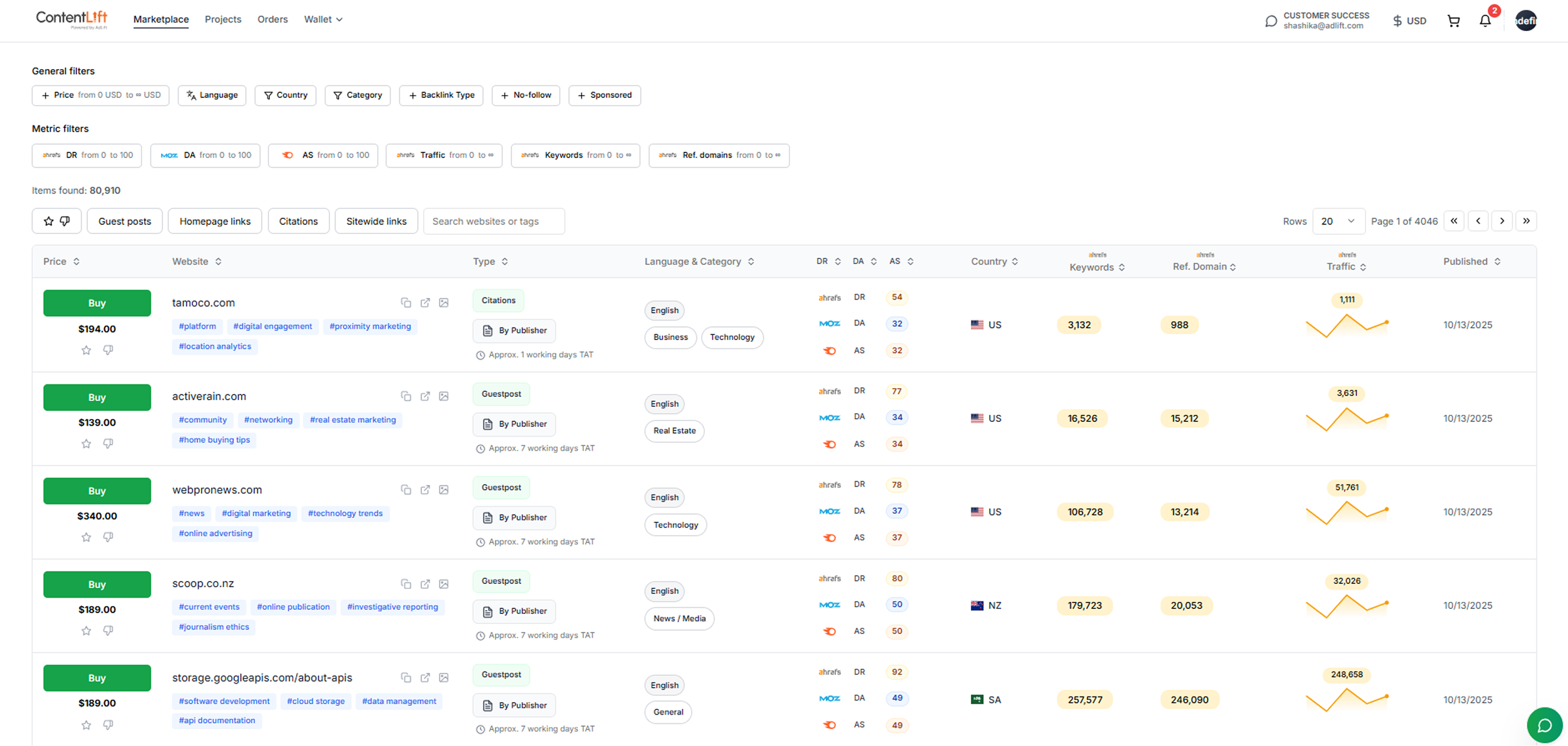Copy the tamoco.com URL icon
This screenshot has width=1568, height=746.
[x=406, y=303]
